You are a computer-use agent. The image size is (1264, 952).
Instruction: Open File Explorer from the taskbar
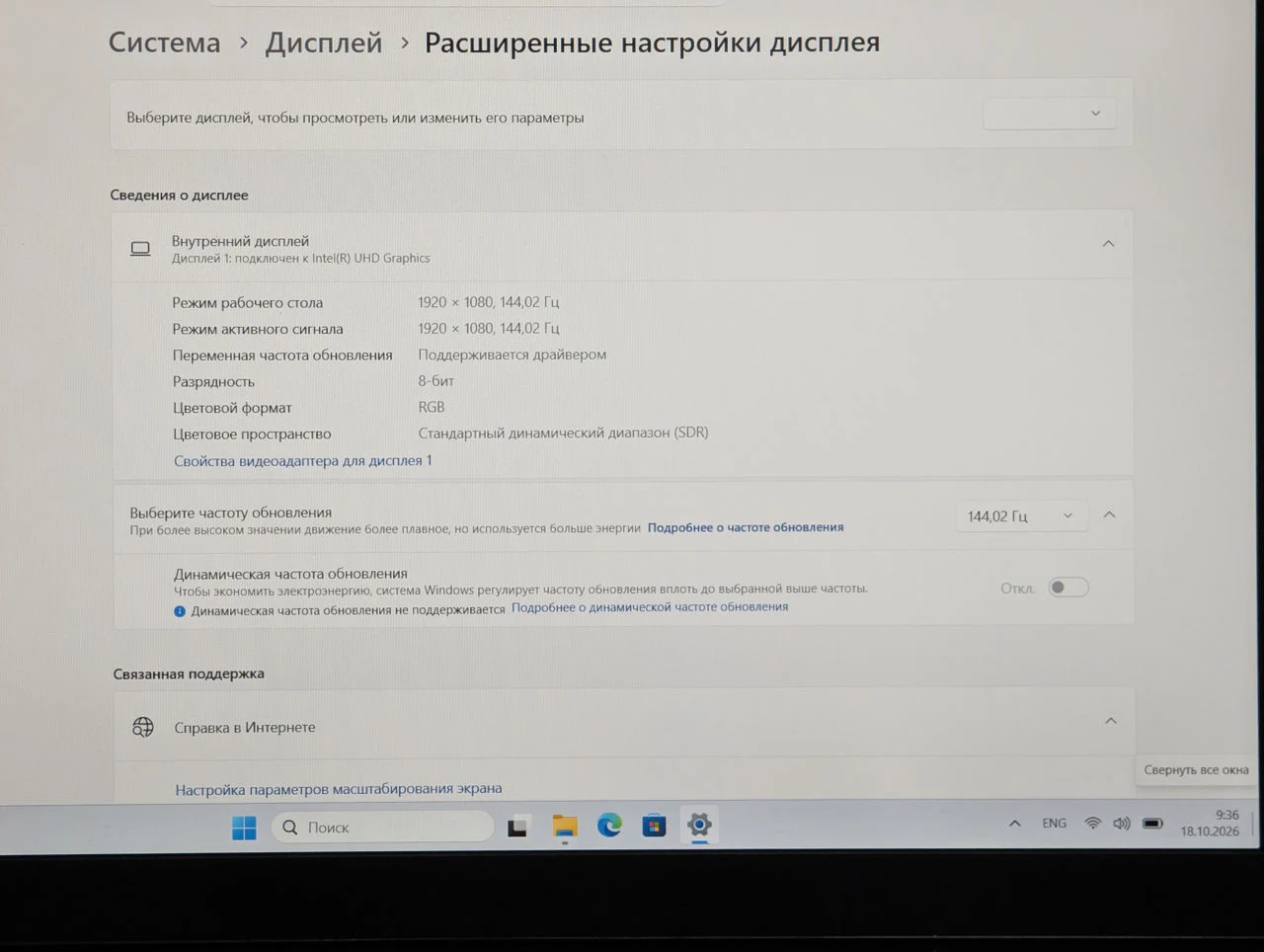pos(565,827)
